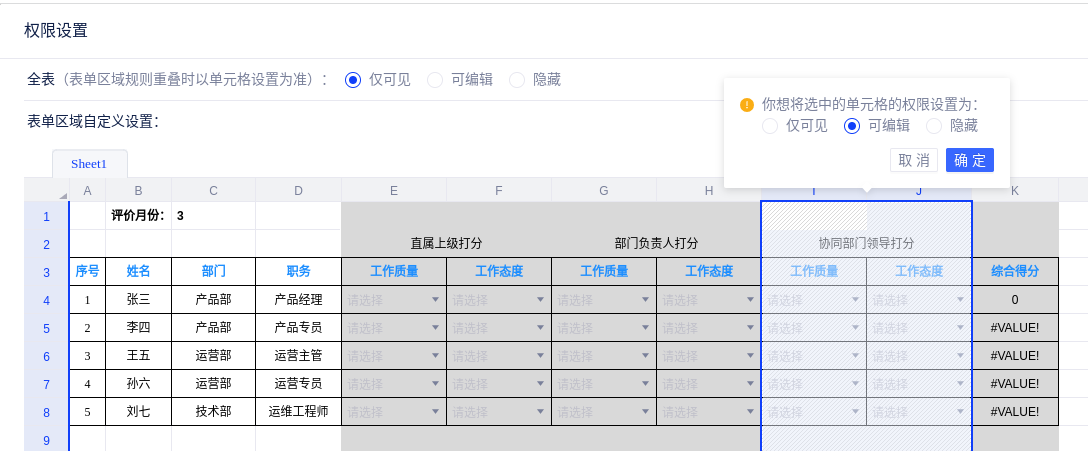Click the orange warning icon in popup

point(746,104)
